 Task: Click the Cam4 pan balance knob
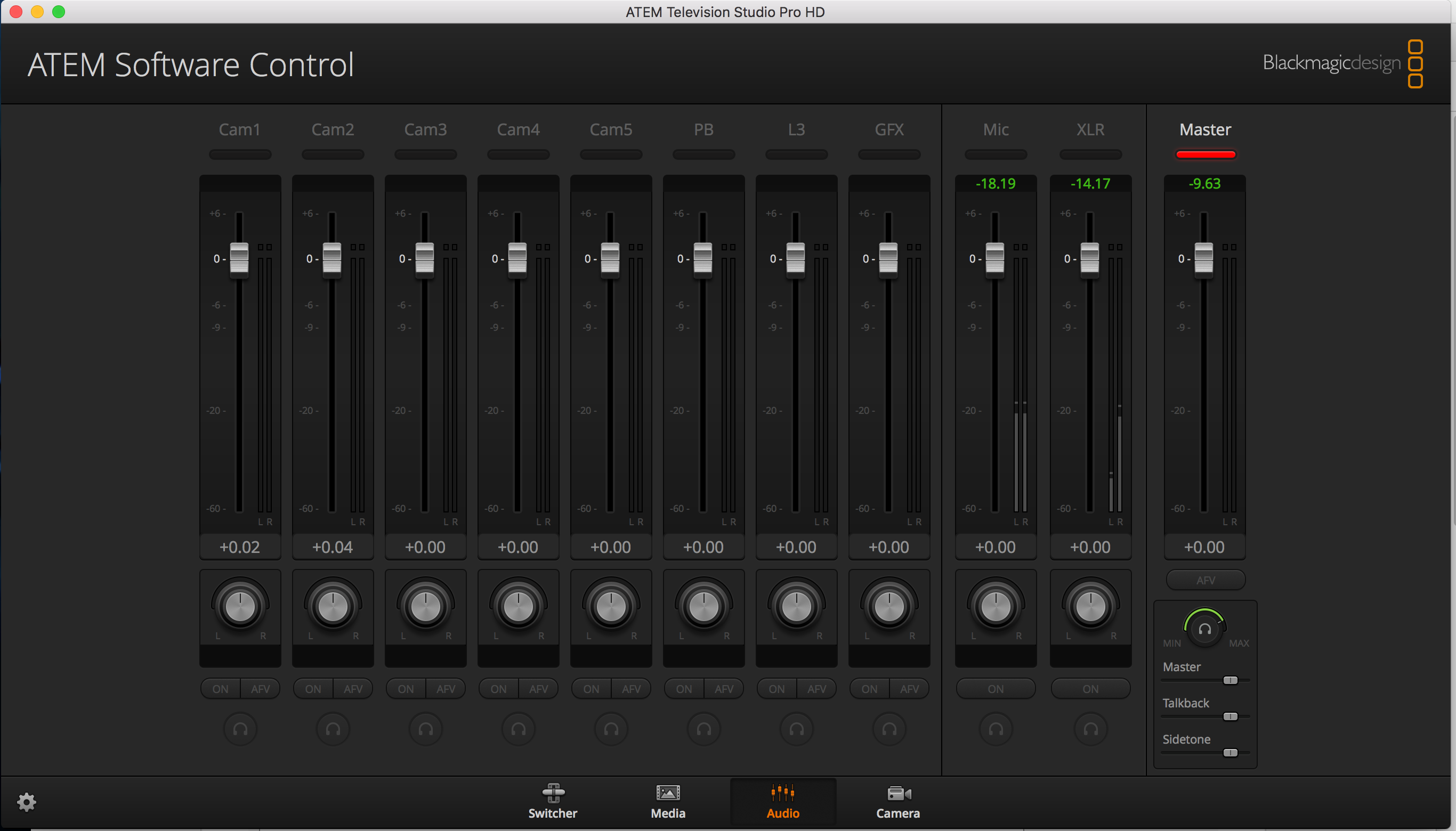[x=519, y=606]
